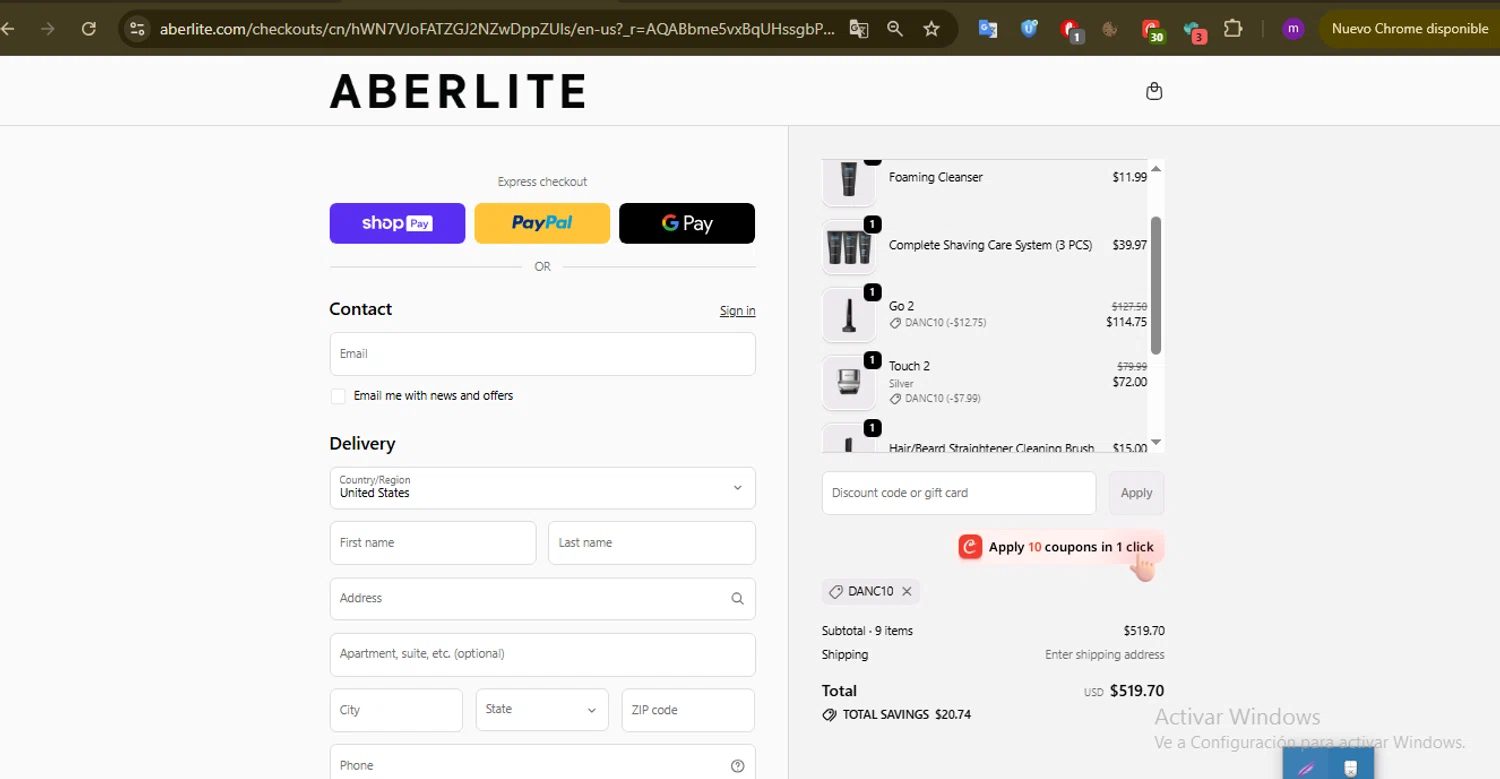Click the Enter shipping address text
1500x779 pixels.
[x=1105, y=655]
